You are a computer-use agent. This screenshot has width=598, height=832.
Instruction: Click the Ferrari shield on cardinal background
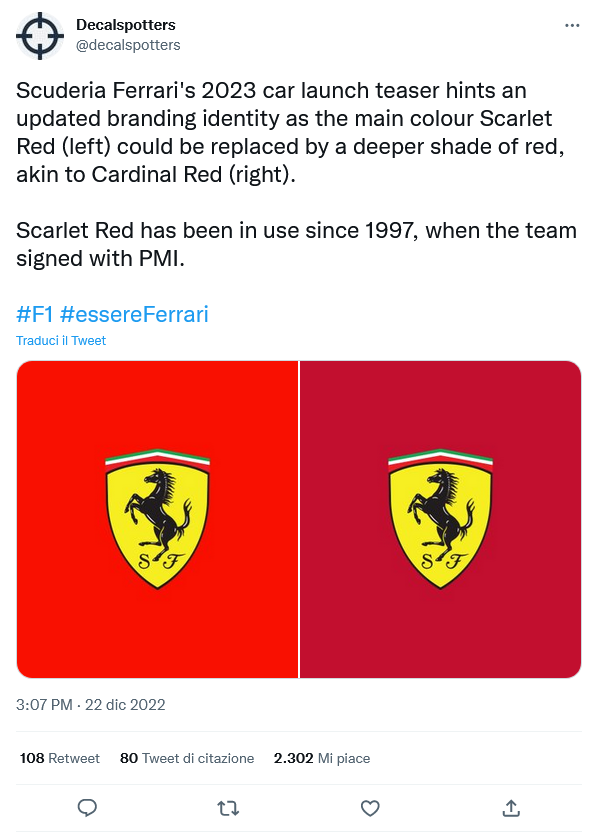440,519
